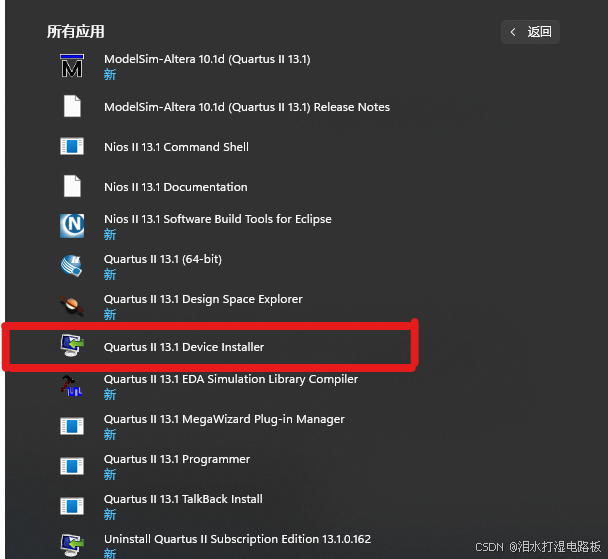Viewport: 608px width, 559px height.
Task: Open Quartus II 13.1 Programmer entry text
Action: 177,459
